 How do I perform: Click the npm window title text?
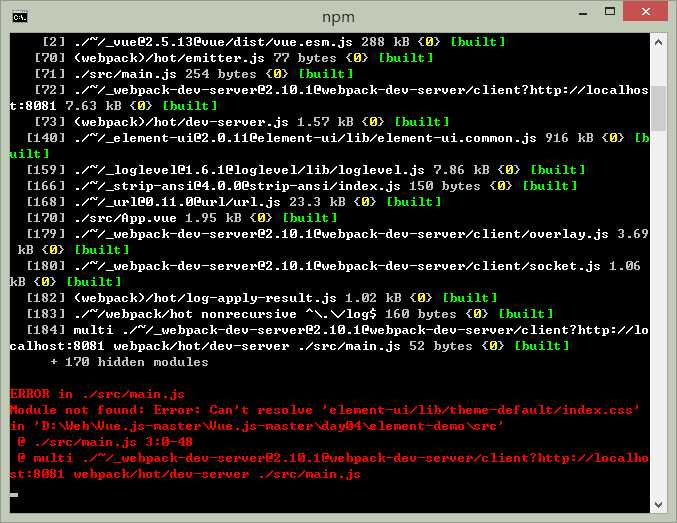338,17
